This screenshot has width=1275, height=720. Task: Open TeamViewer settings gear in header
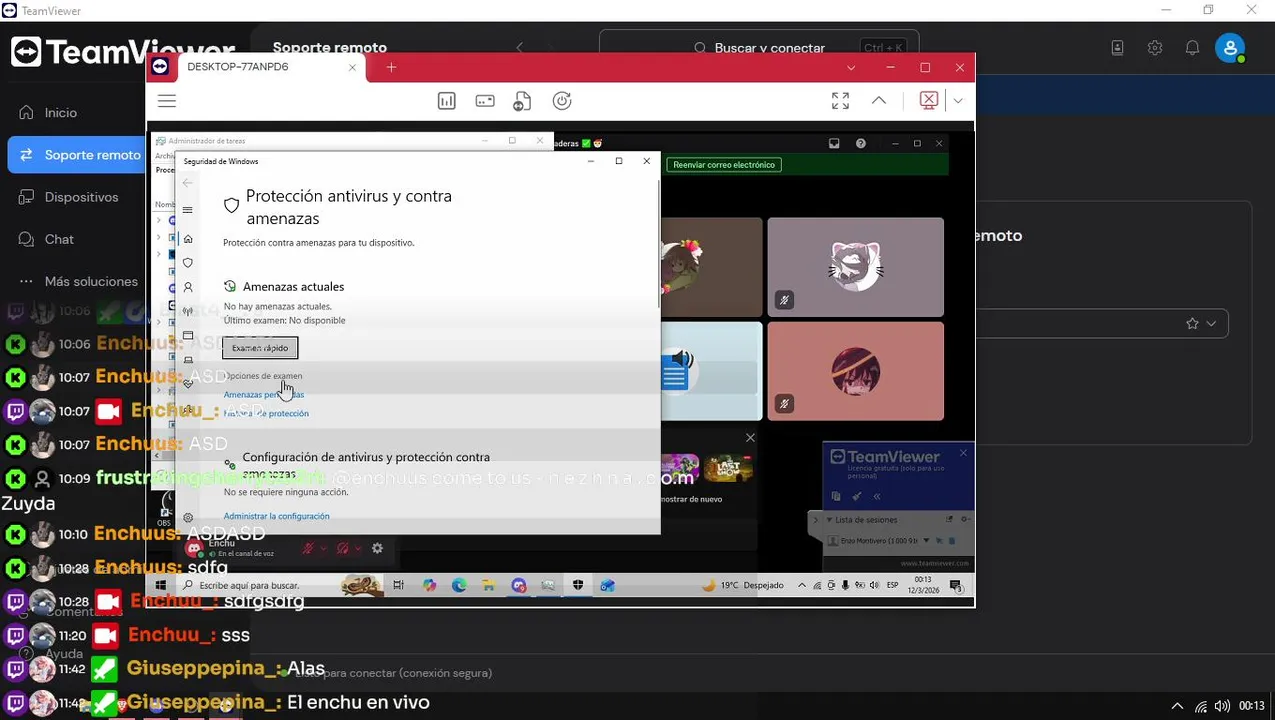pos(1155,47)
